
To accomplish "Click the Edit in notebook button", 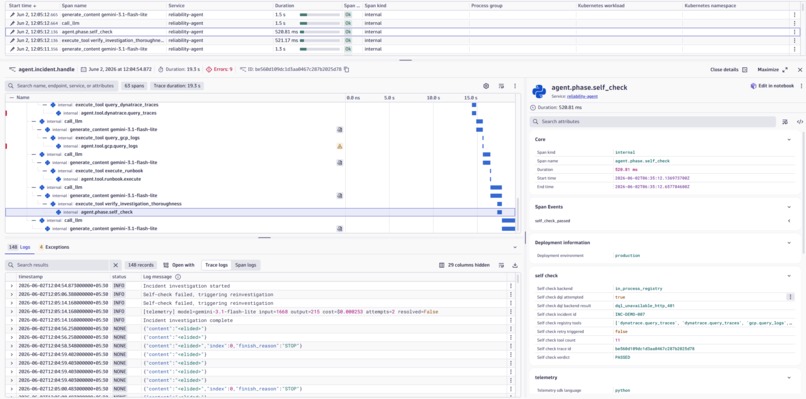I will (x=772, y=86).
